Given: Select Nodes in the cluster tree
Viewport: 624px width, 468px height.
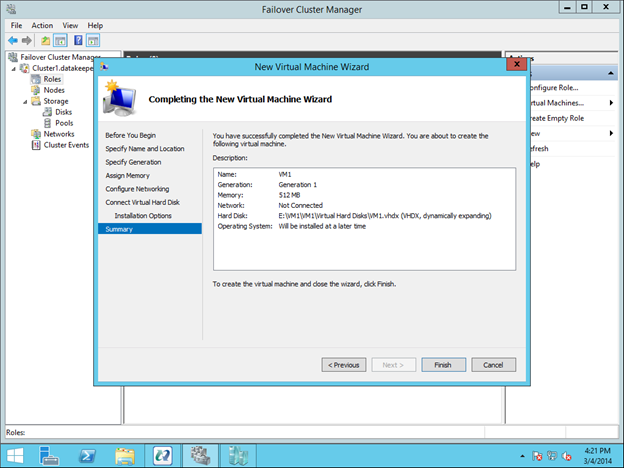Looking at the screenshot, I should pyautogui.click(x=54, y=90).
